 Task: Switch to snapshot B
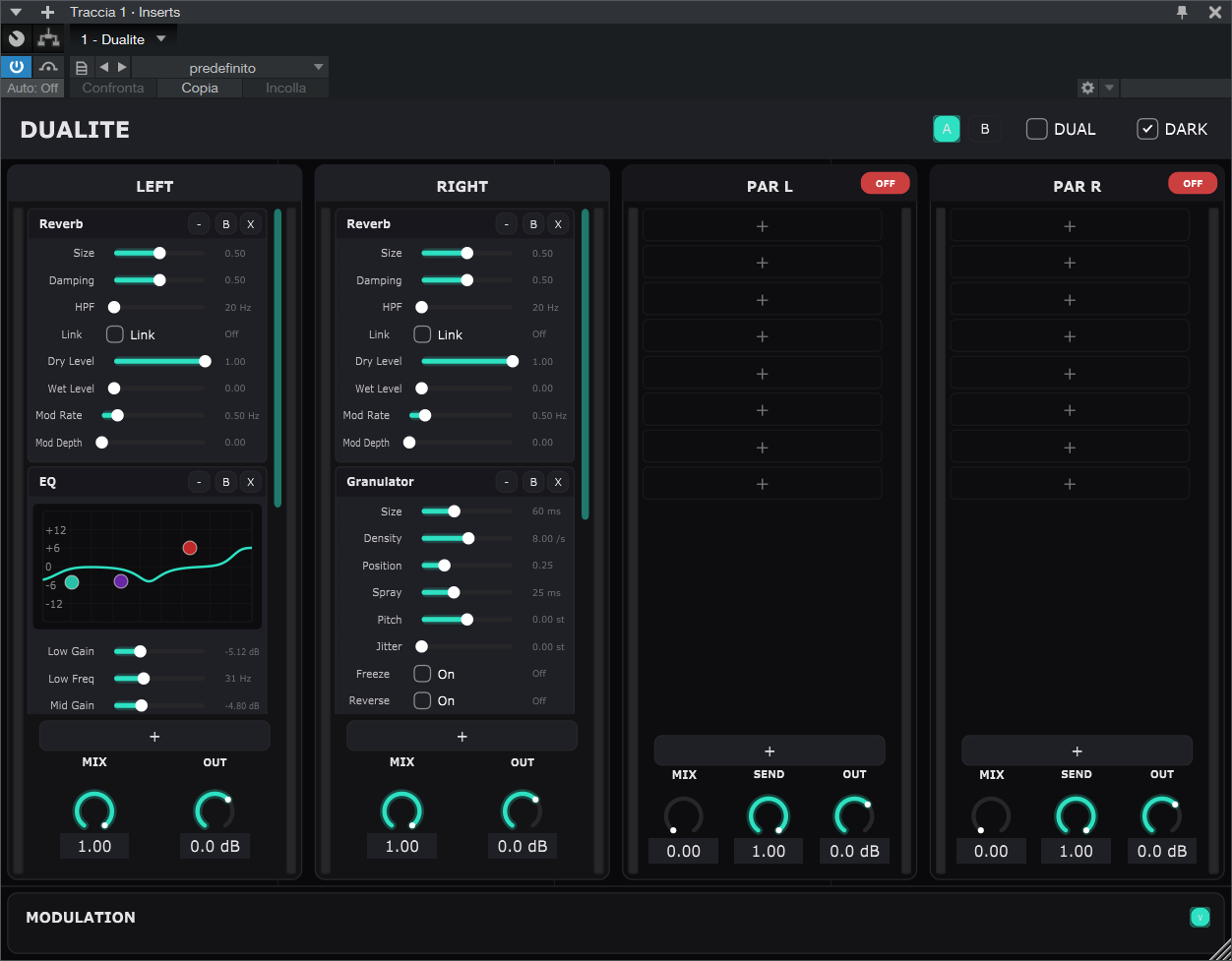tap(984, 128)
